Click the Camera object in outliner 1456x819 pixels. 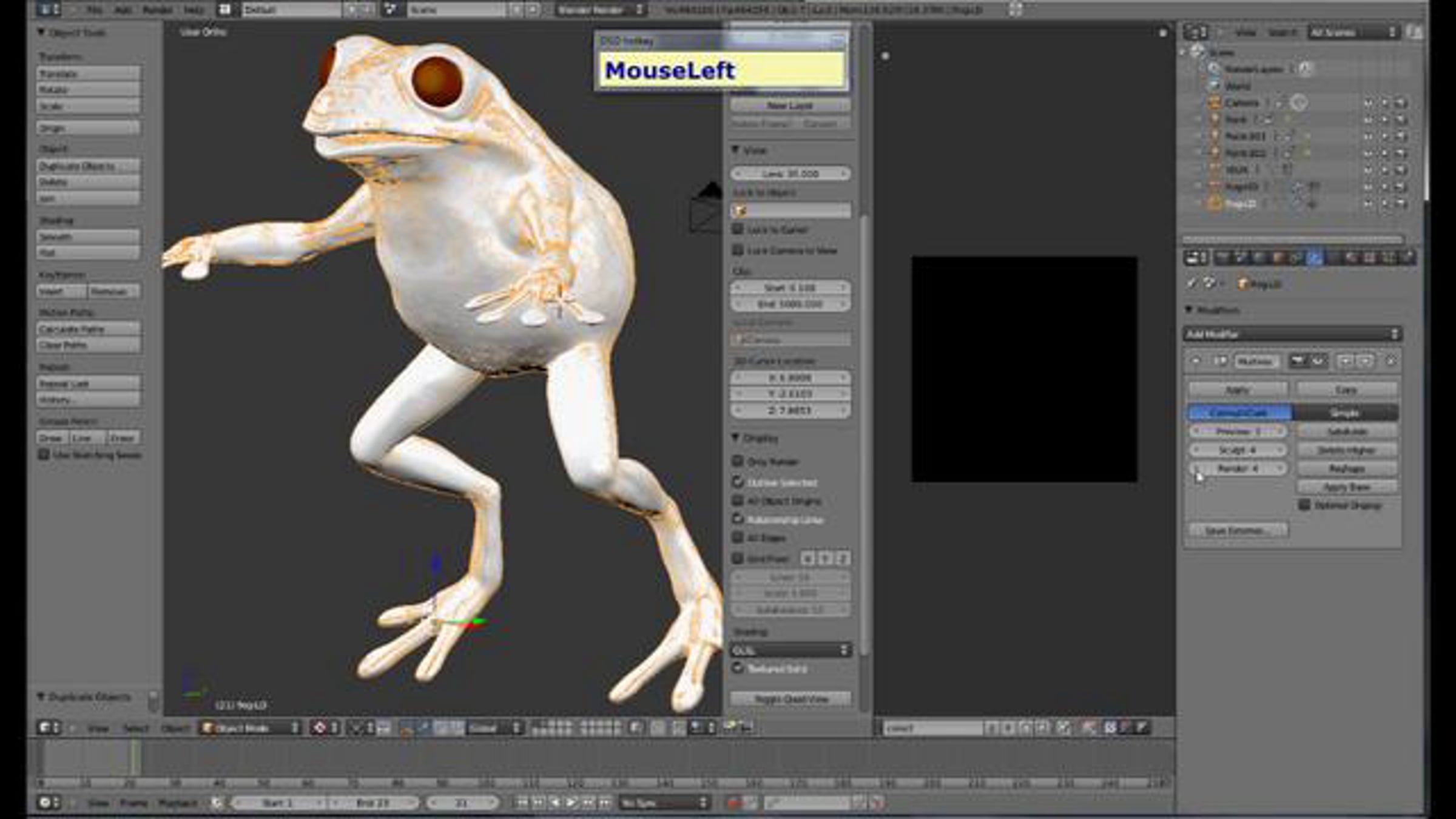click(1241, 103)
